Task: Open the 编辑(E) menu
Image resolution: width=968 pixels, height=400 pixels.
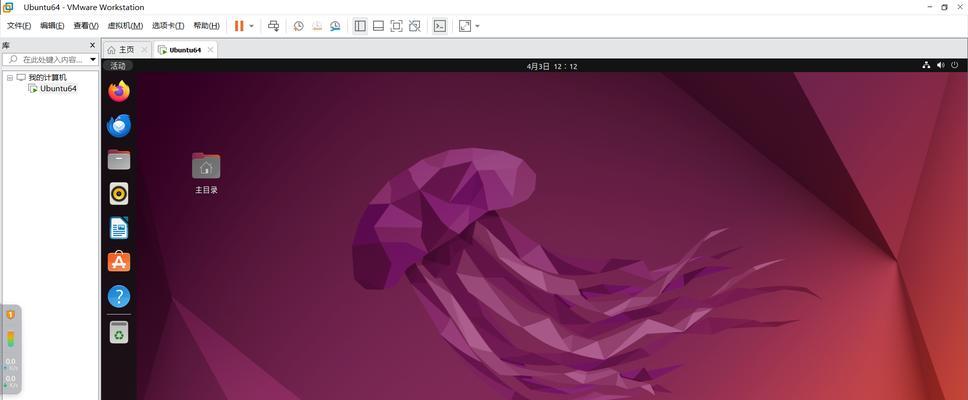Action: point(52,26)
